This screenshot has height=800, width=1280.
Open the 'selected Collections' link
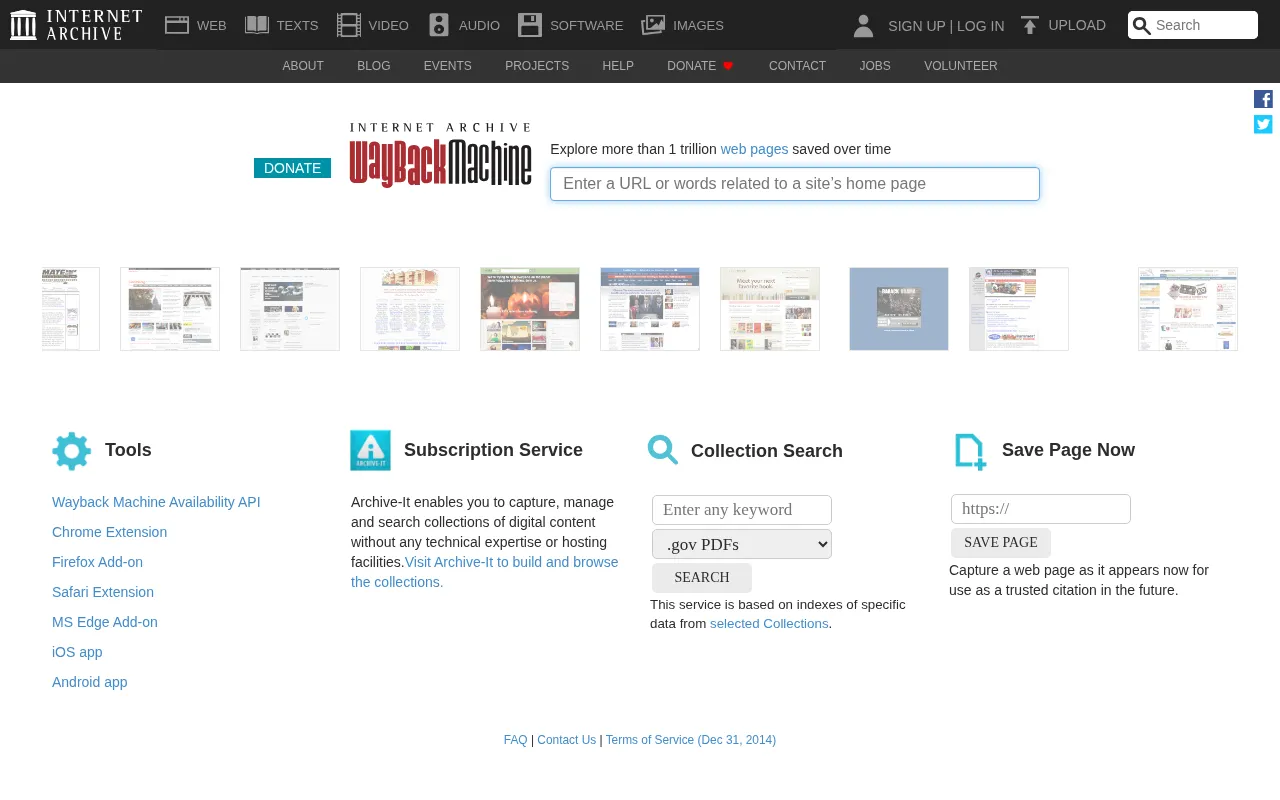coord(769,624)
